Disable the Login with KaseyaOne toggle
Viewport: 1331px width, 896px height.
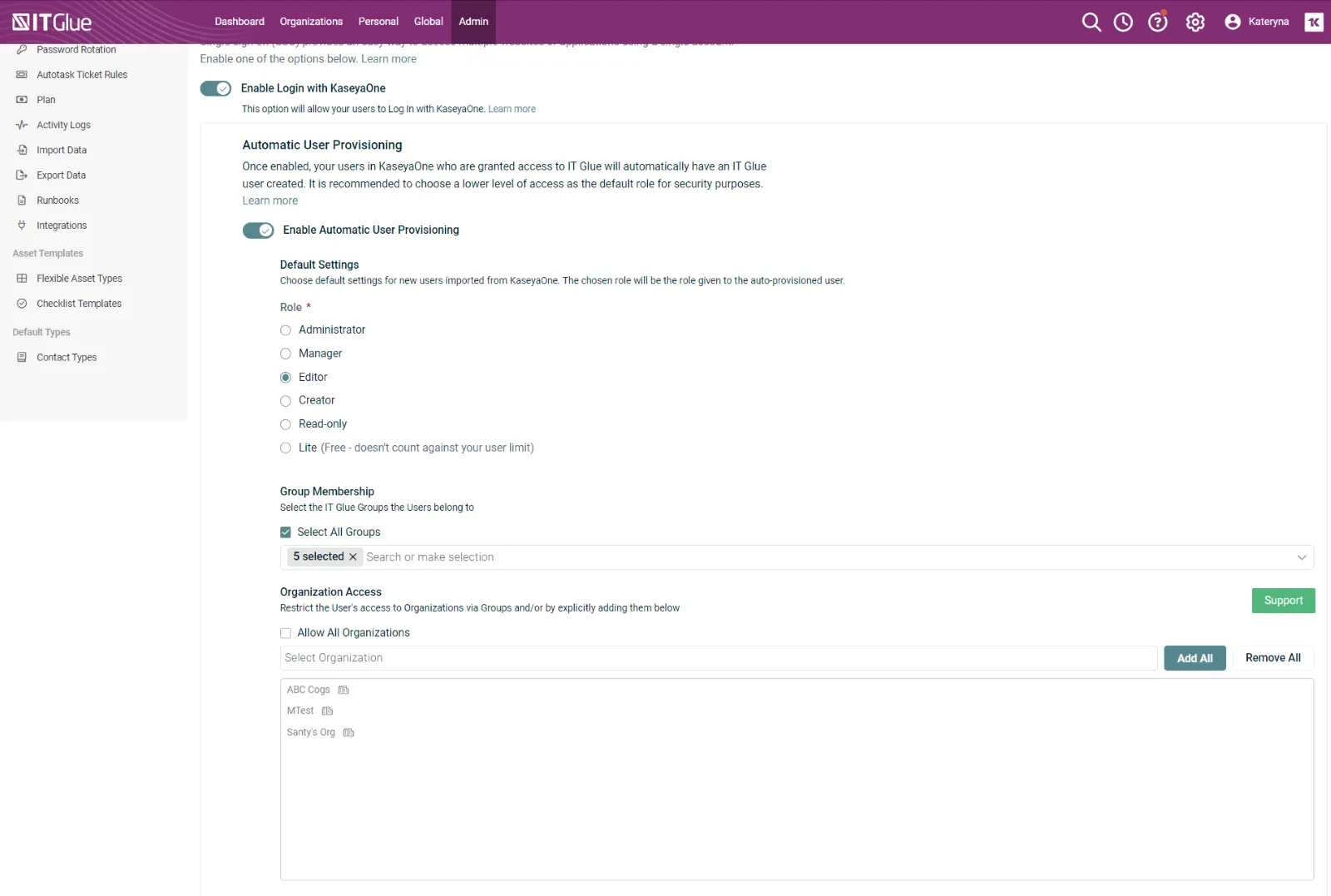pyautogui.click(x=215, y=89)
